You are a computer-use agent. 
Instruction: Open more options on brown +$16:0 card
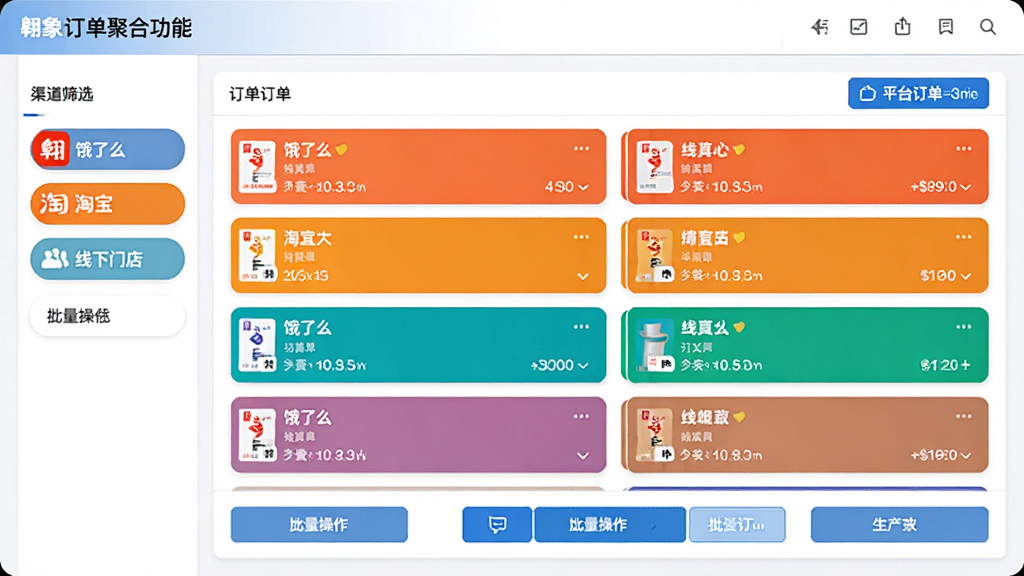coord(964,416)
